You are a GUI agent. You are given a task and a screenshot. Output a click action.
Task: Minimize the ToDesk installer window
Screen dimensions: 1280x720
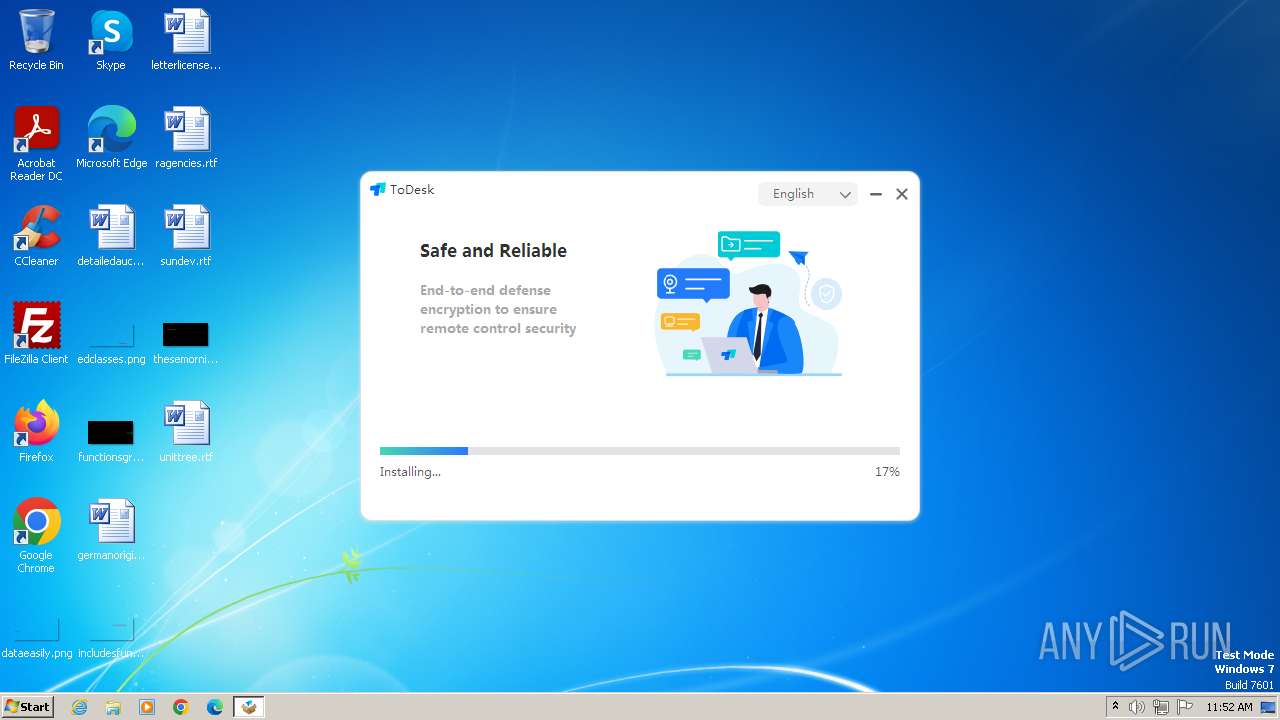pos(876,194)
